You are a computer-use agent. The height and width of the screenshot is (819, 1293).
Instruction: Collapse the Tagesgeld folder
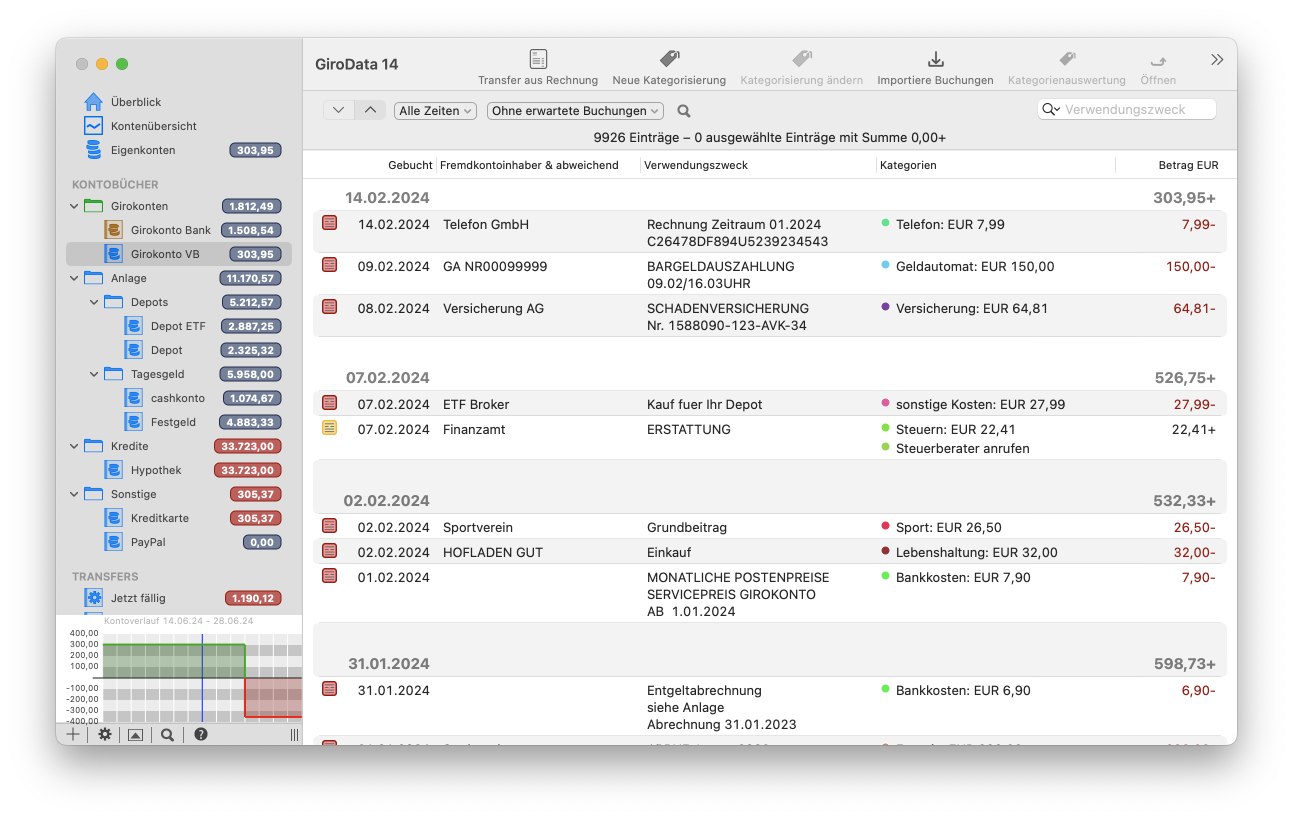pos(94,374)
